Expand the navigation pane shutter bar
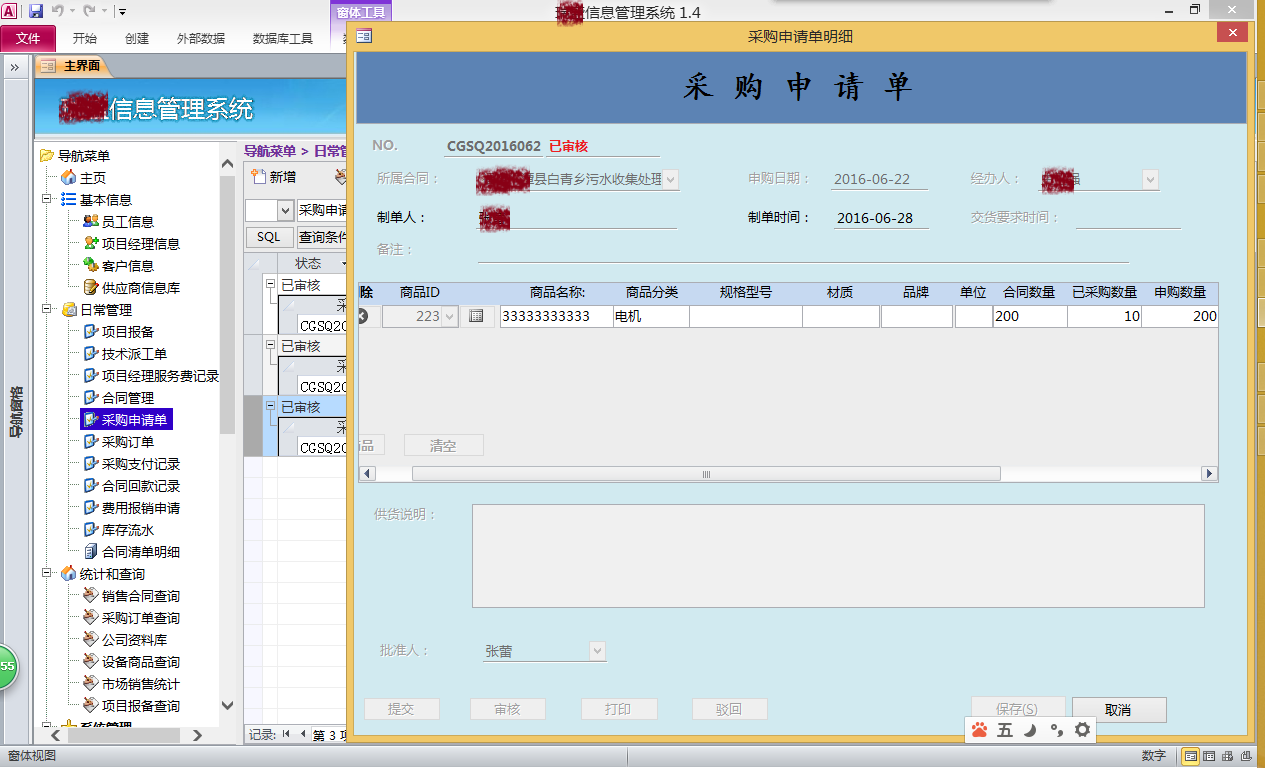Screen dimensions: 1265x768 point(15,67)
